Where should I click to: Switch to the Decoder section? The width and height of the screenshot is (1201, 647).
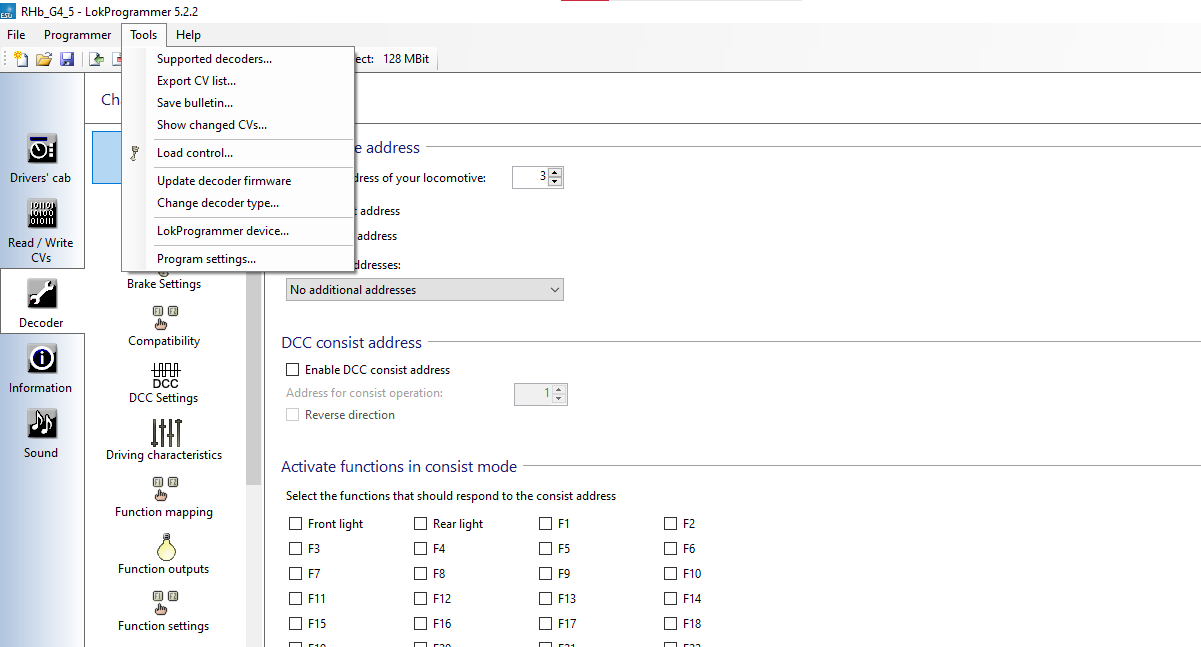[x=41, y=302]
